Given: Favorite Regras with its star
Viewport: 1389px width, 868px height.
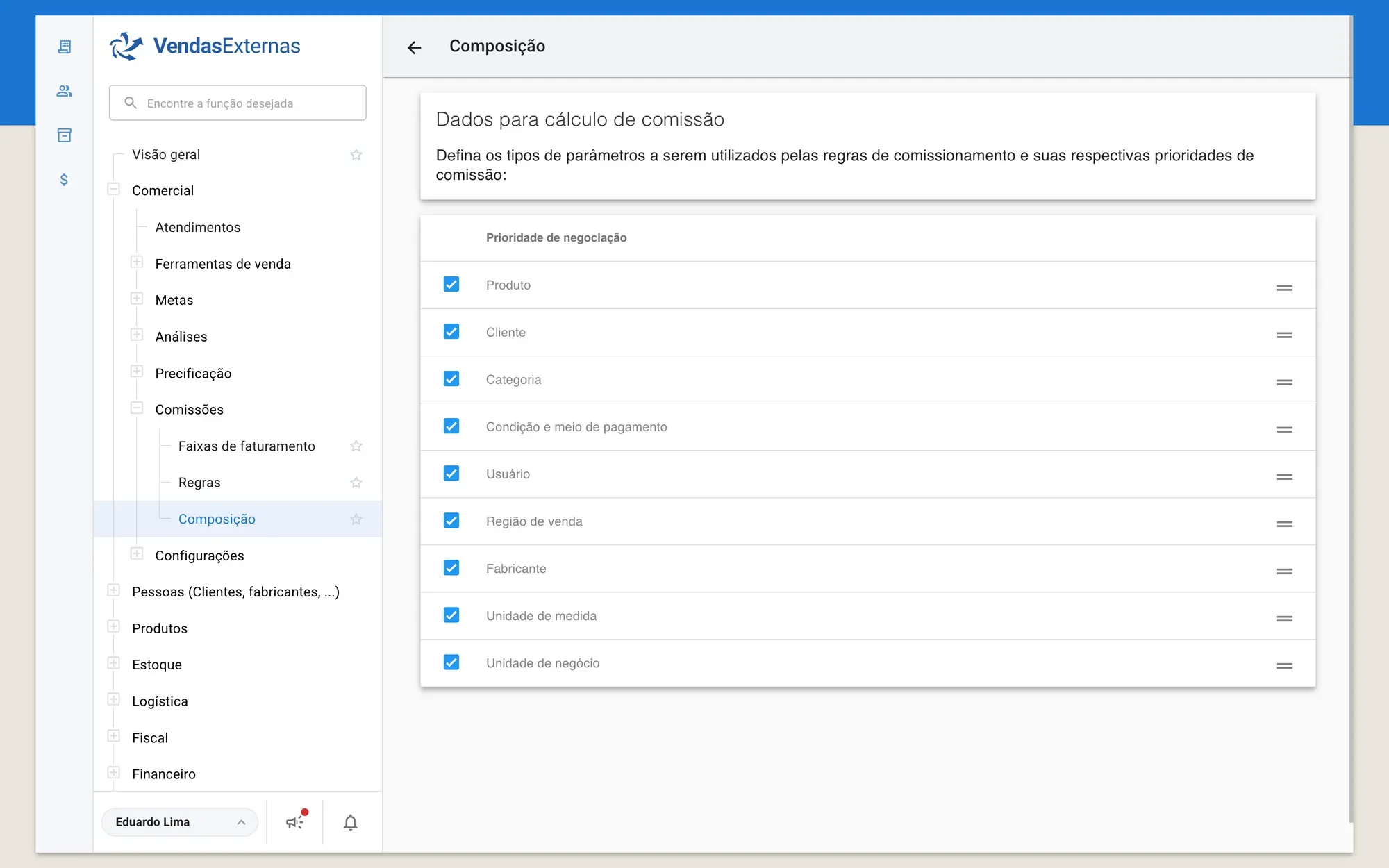Looking at the screenshot, I should click(x=356, y=482).
